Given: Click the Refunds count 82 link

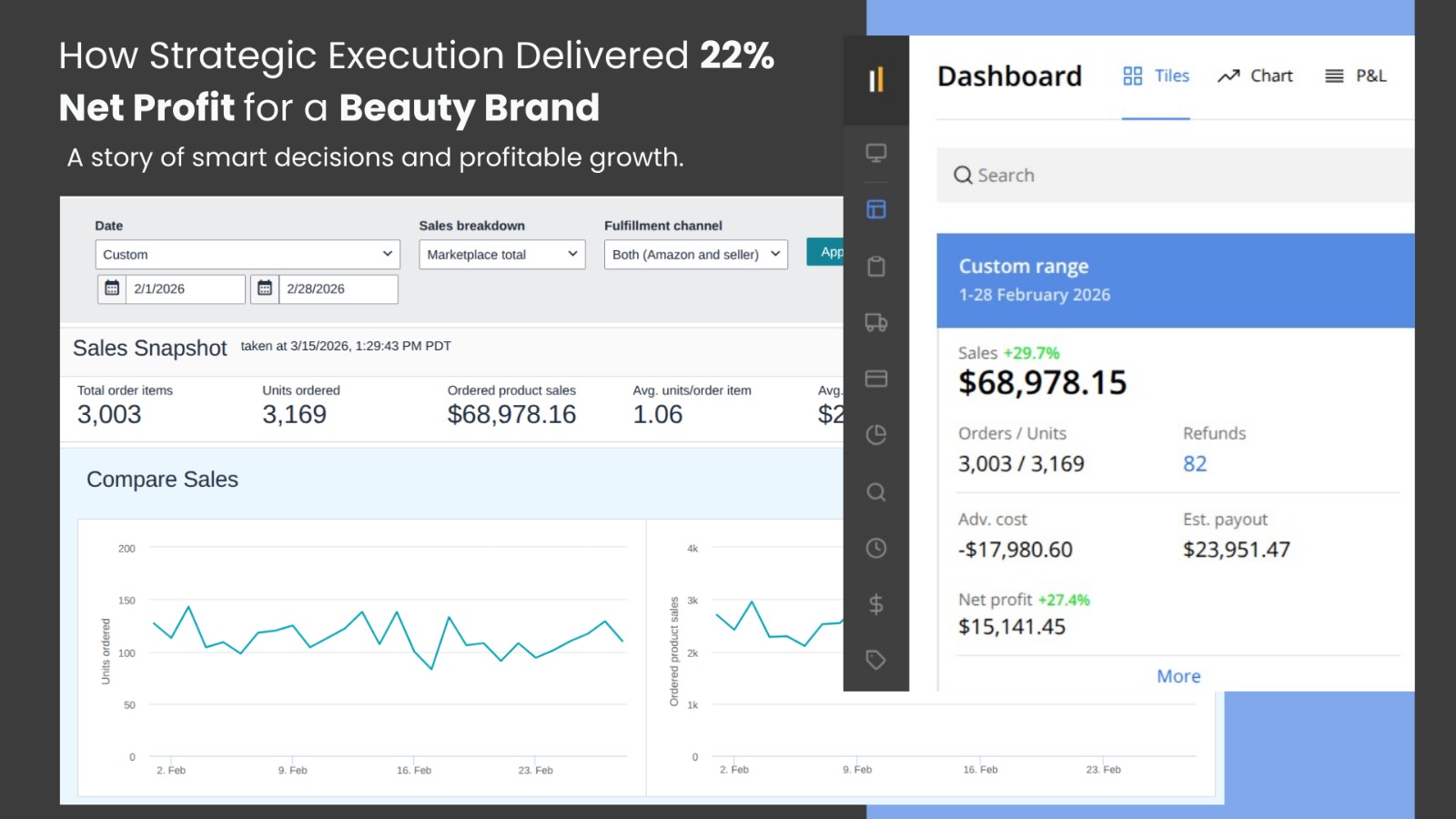Looking at the screenshot, I should pyautogui.click(x=1195, y=464).
